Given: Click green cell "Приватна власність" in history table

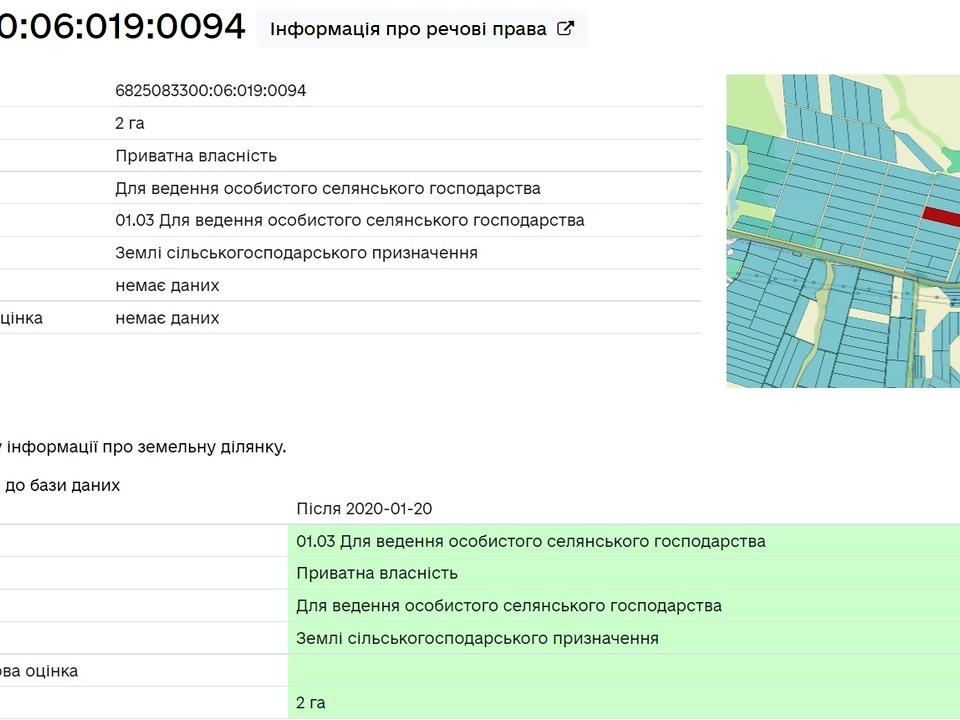Looking at the screenshot, I should coord(377,573).
